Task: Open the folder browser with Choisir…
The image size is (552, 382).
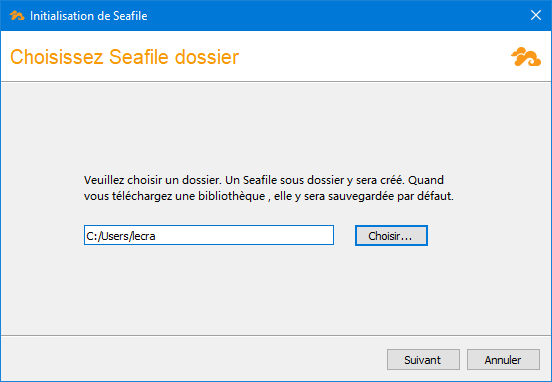Action: pyautogui.click(x=391, y=236)
